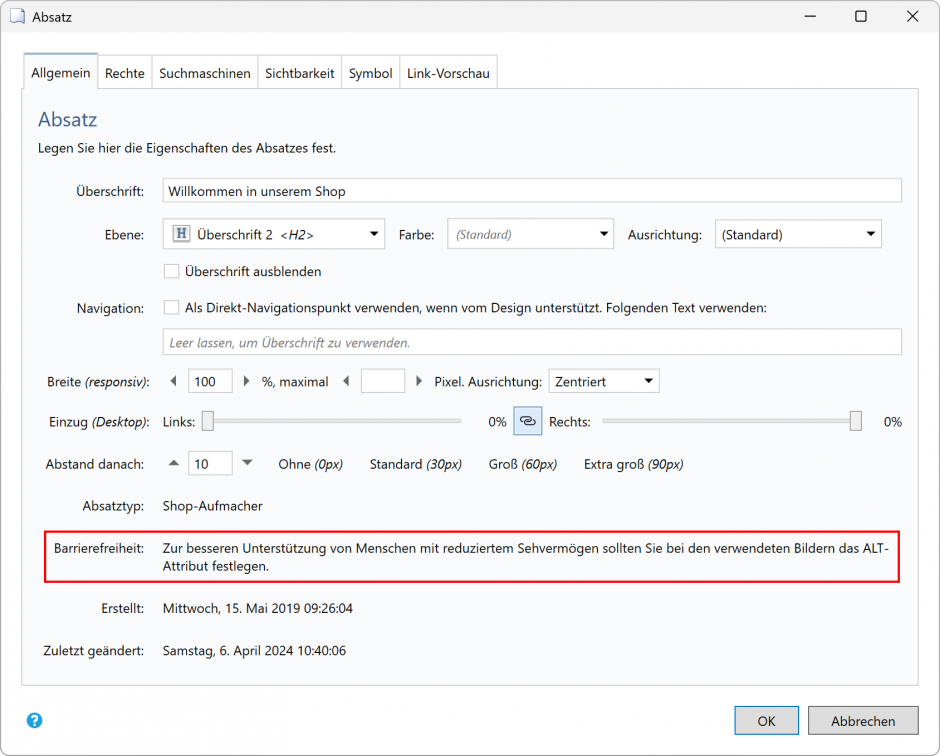Increase maximal pixel width with right arrow
The height and width of the screenshot is (756, 940).
point(419,381)
